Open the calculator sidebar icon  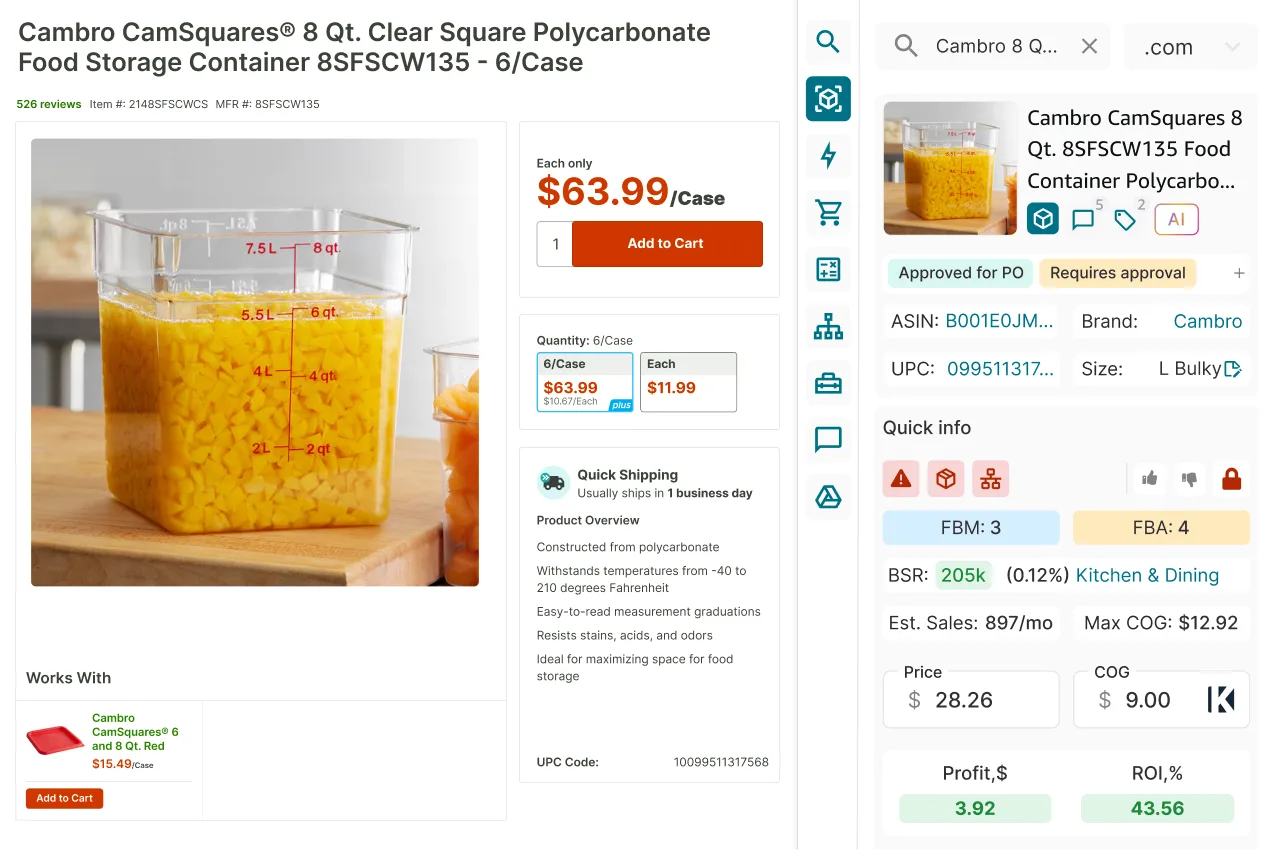tap(828, 269)
